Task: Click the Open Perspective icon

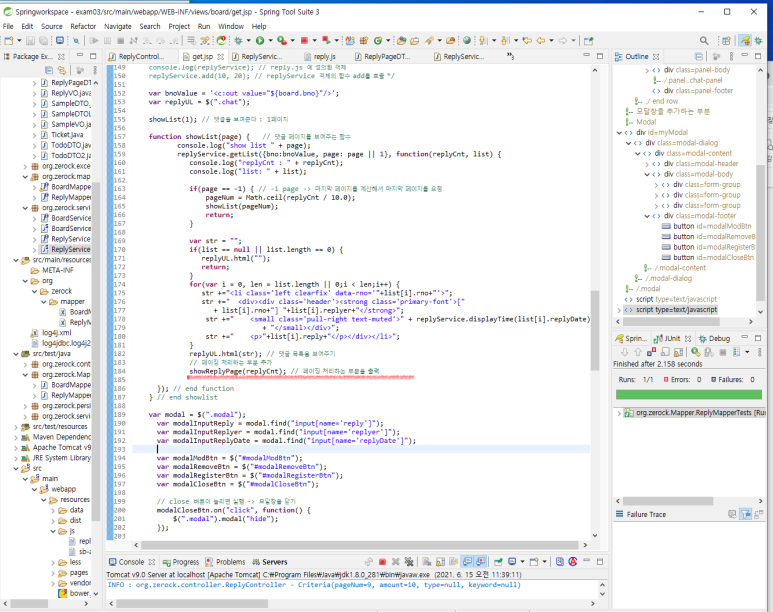Action: click(x=726, y=40)
